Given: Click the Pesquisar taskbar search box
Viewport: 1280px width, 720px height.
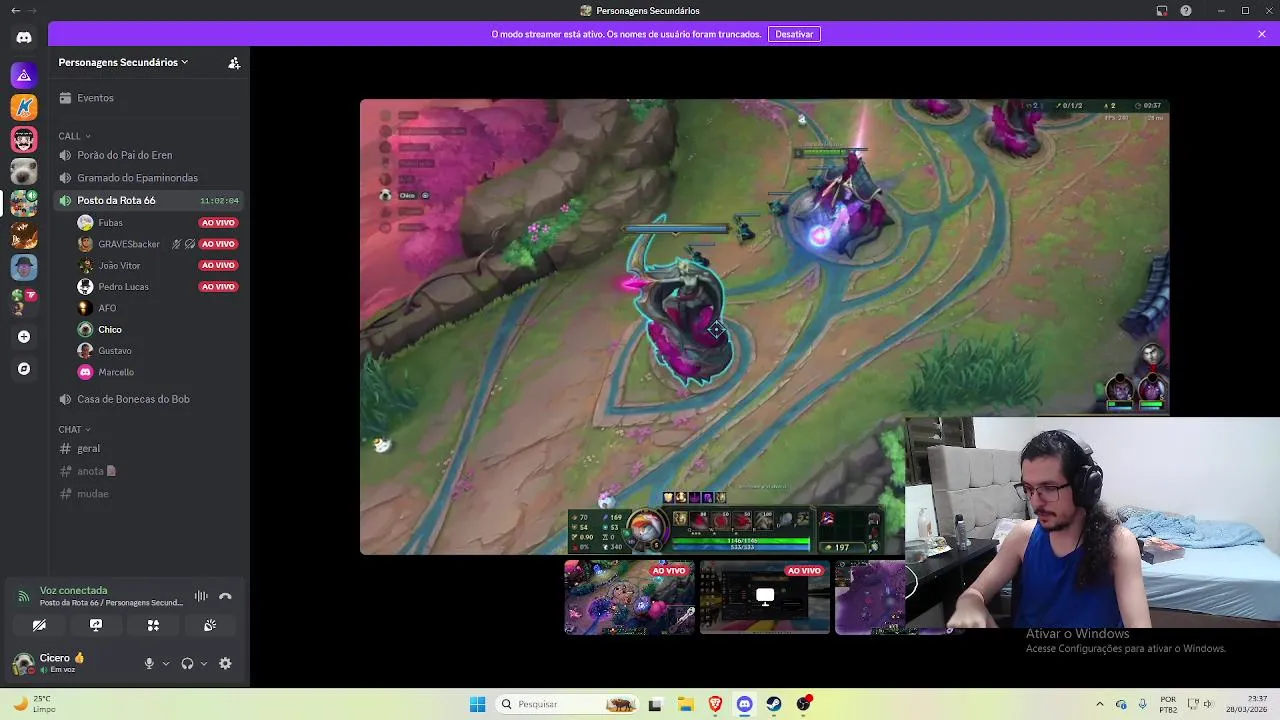Looking at the screenshot, I should [x=567, y=704].
